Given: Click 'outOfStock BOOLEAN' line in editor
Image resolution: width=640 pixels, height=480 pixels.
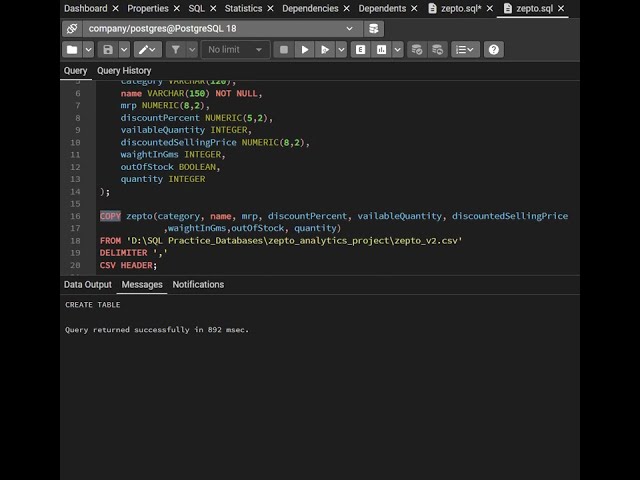Looking at the screenshot, I should (x=170, y=167).
